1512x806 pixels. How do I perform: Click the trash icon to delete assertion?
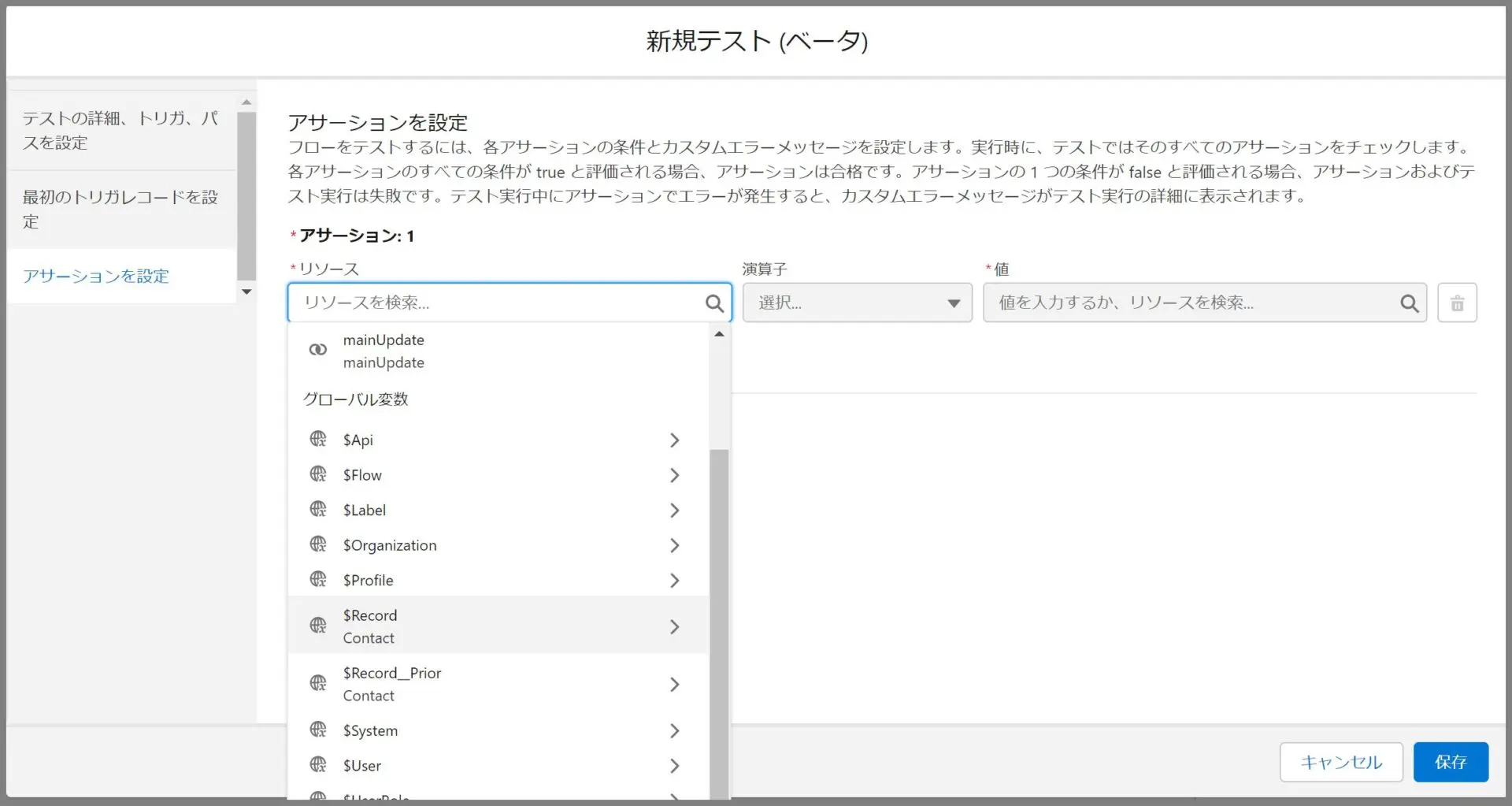click(x=1457, y=303)
